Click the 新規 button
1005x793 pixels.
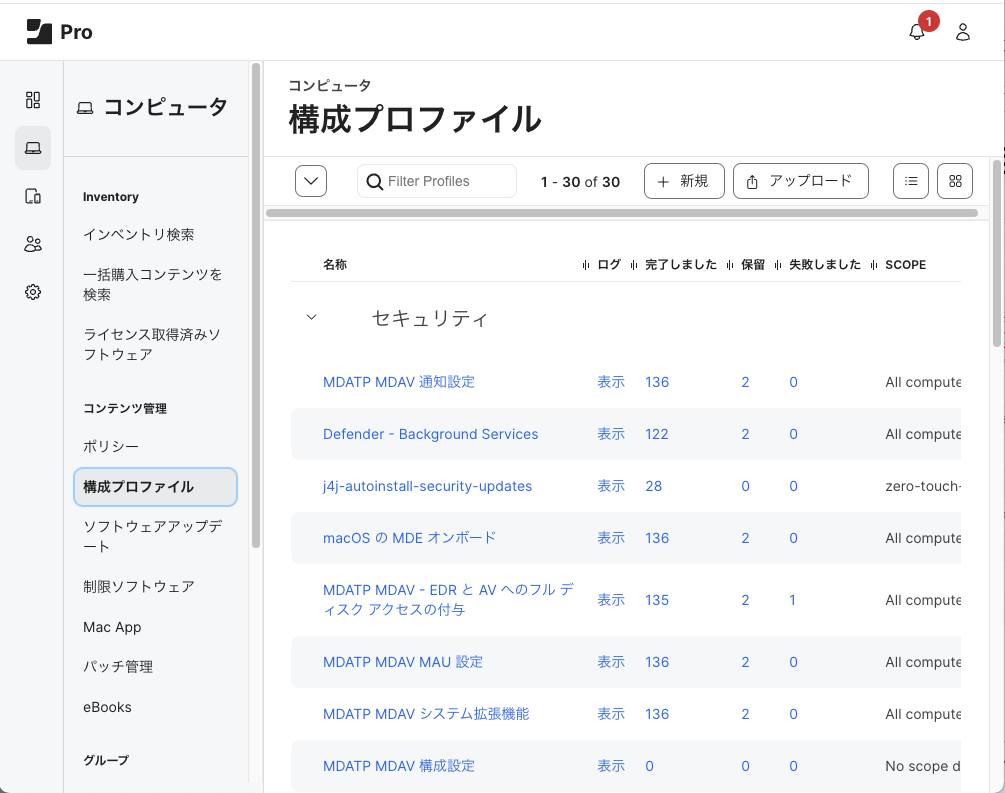684,181
